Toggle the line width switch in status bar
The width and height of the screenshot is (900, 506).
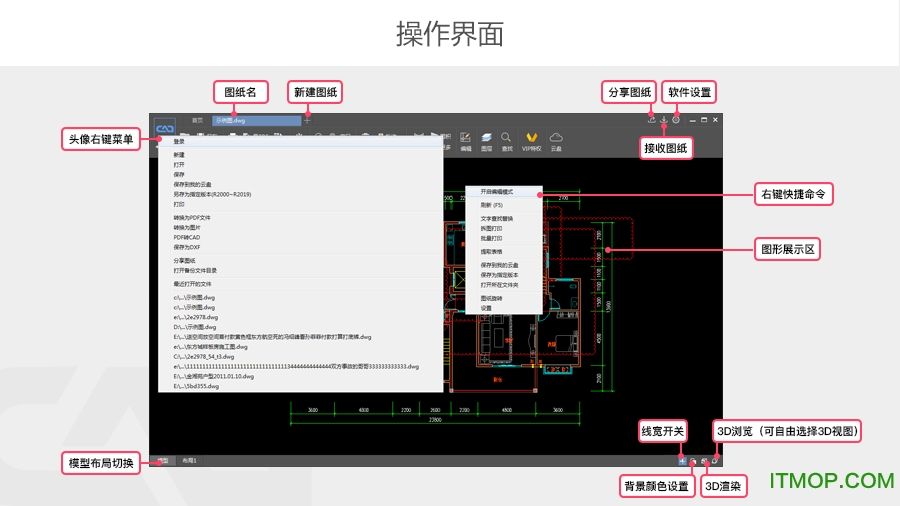[682, 460]
